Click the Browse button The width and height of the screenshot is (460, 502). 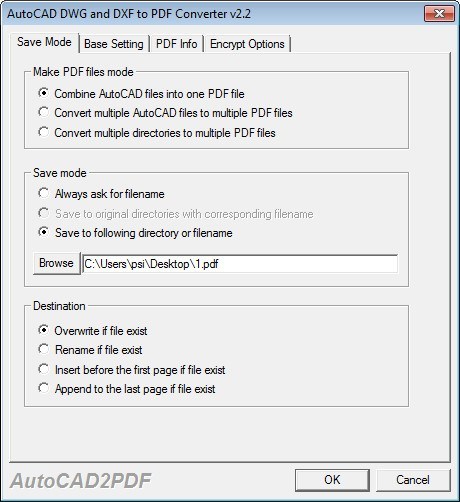[x=57, y=263]
